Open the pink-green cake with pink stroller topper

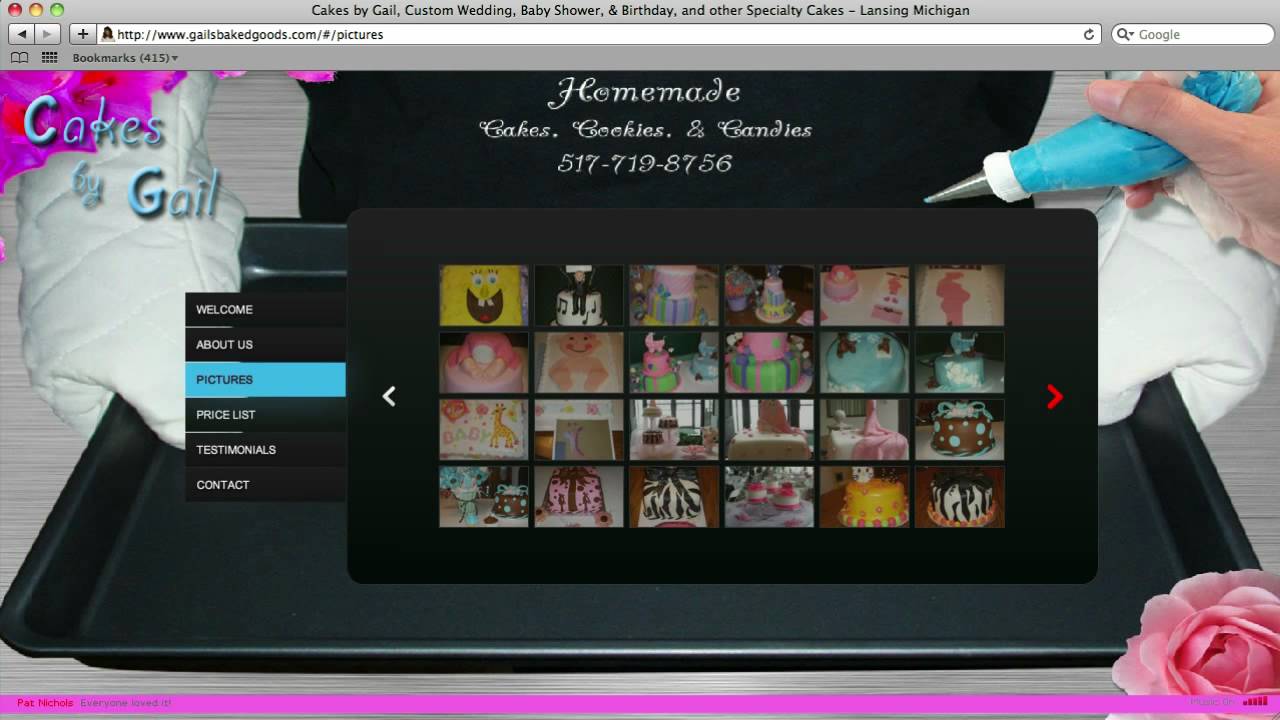[x=674, y=363]
